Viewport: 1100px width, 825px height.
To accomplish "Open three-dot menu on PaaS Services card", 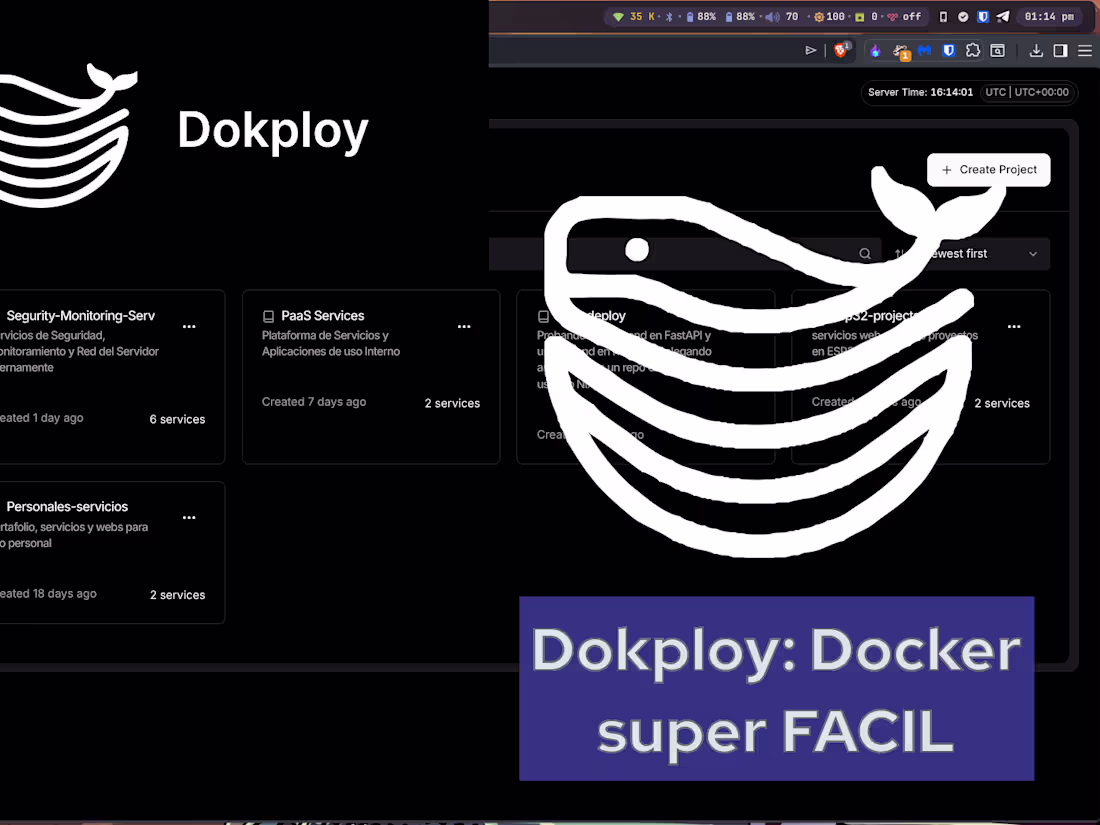I will tap(464, 326).
